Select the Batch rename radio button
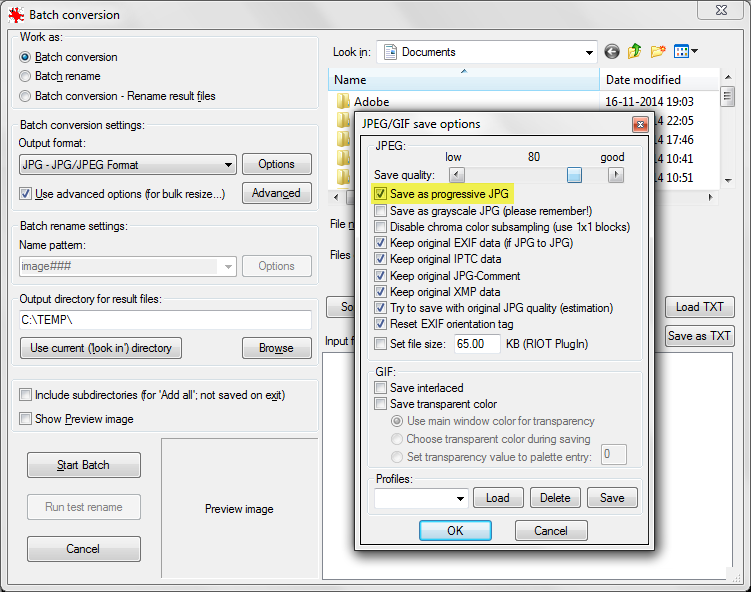 (26, 76)
